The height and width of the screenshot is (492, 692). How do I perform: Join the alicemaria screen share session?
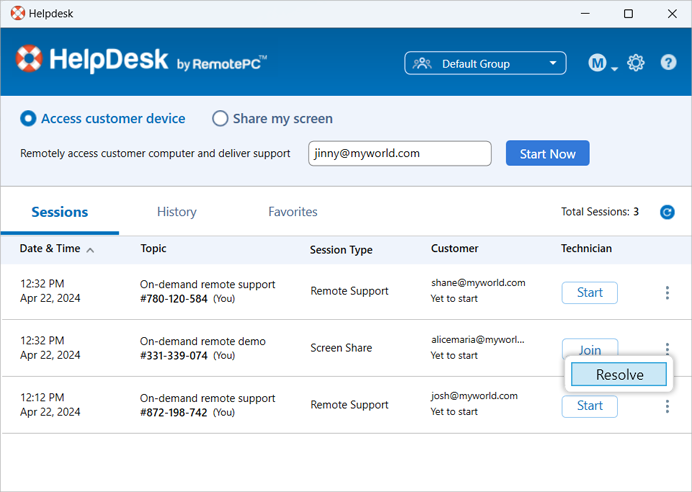(589, 349)
